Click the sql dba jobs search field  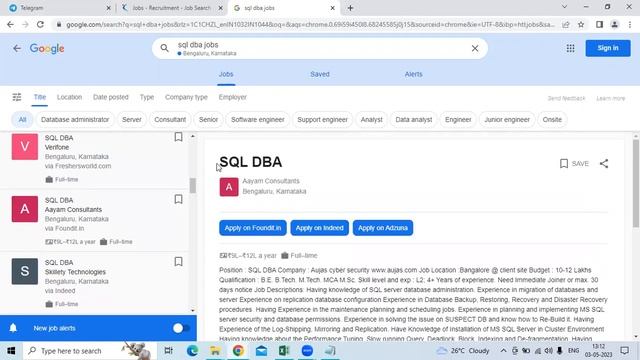click(320, 48)
